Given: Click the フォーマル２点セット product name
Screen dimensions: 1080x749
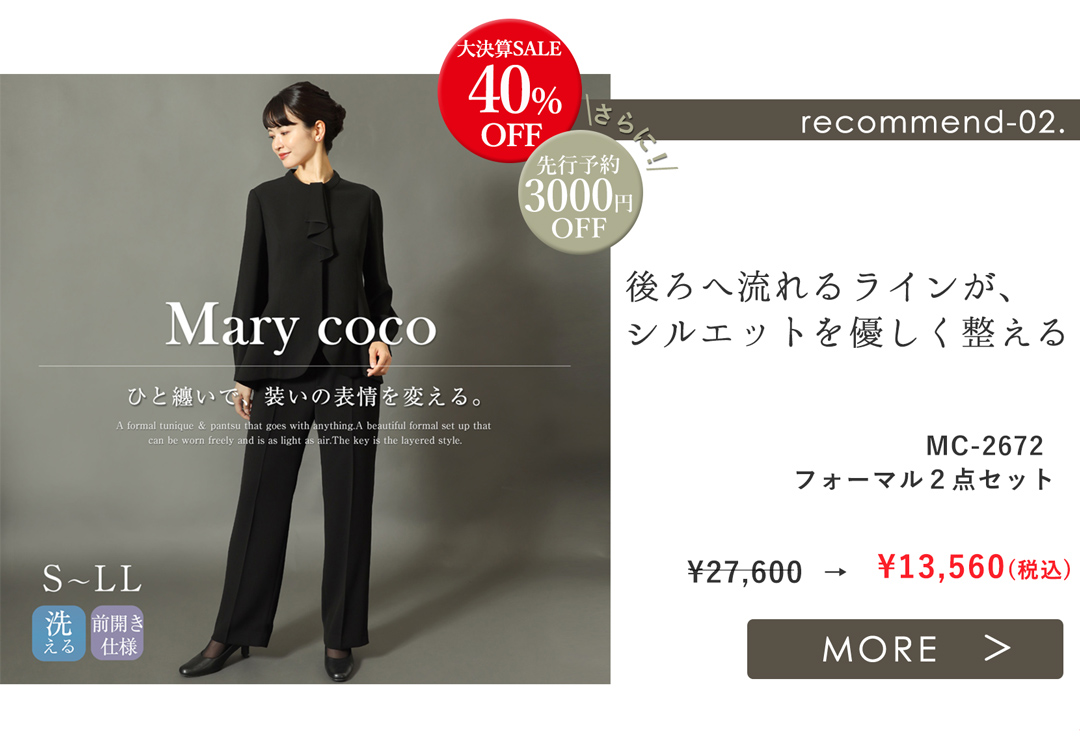Looking at the screenshot, I should click(924, 479).
